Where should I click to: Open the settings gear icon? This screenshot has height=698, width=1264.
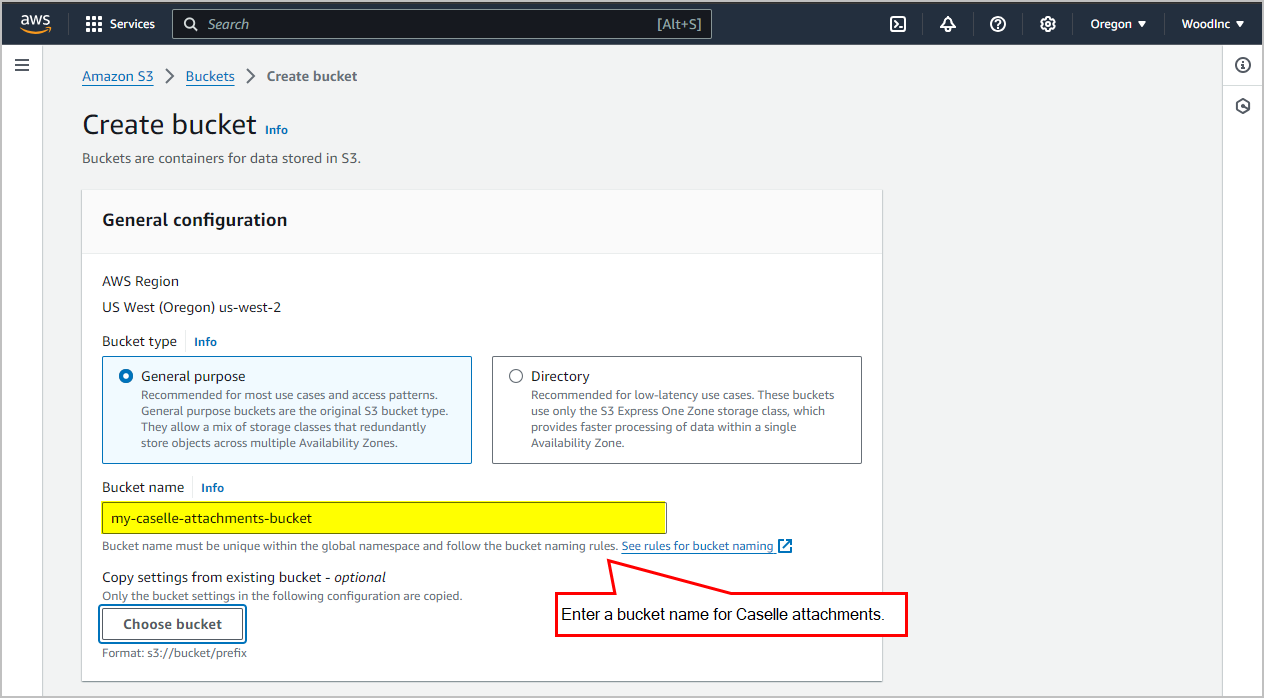point(1048,24)
